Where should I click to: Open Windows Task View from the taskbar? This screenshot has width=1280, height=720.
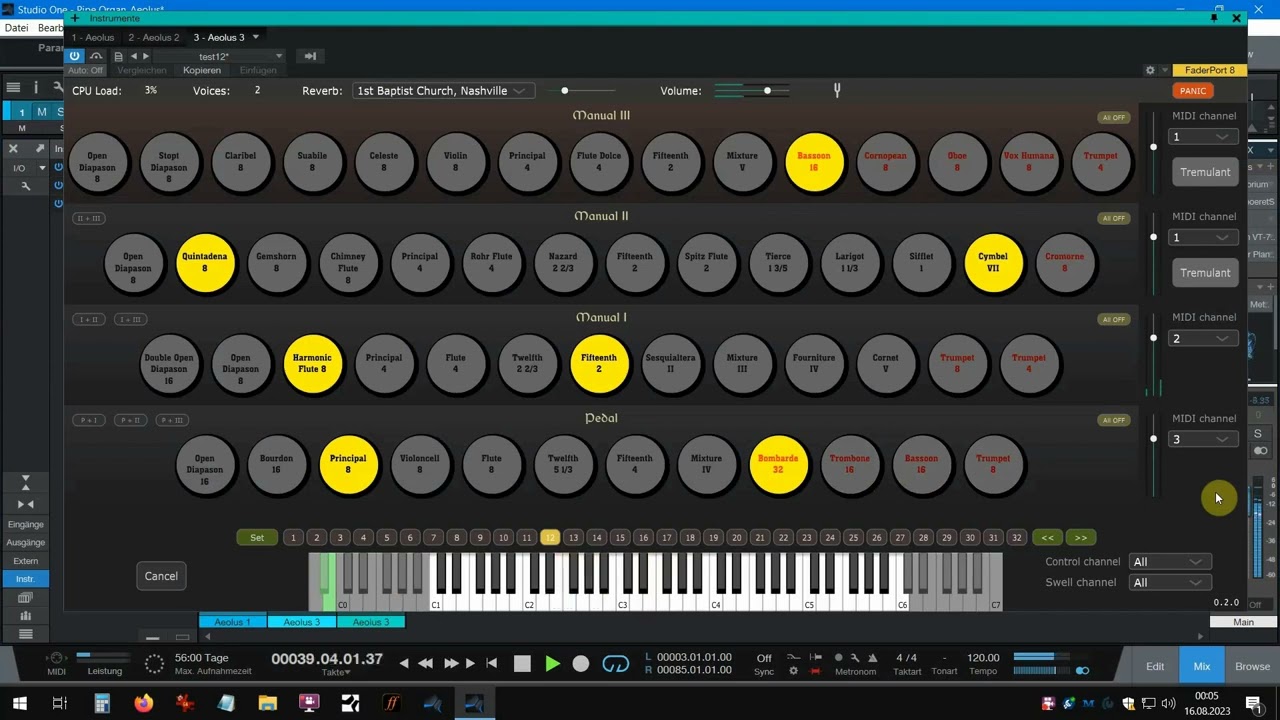(x=60, y=703)
